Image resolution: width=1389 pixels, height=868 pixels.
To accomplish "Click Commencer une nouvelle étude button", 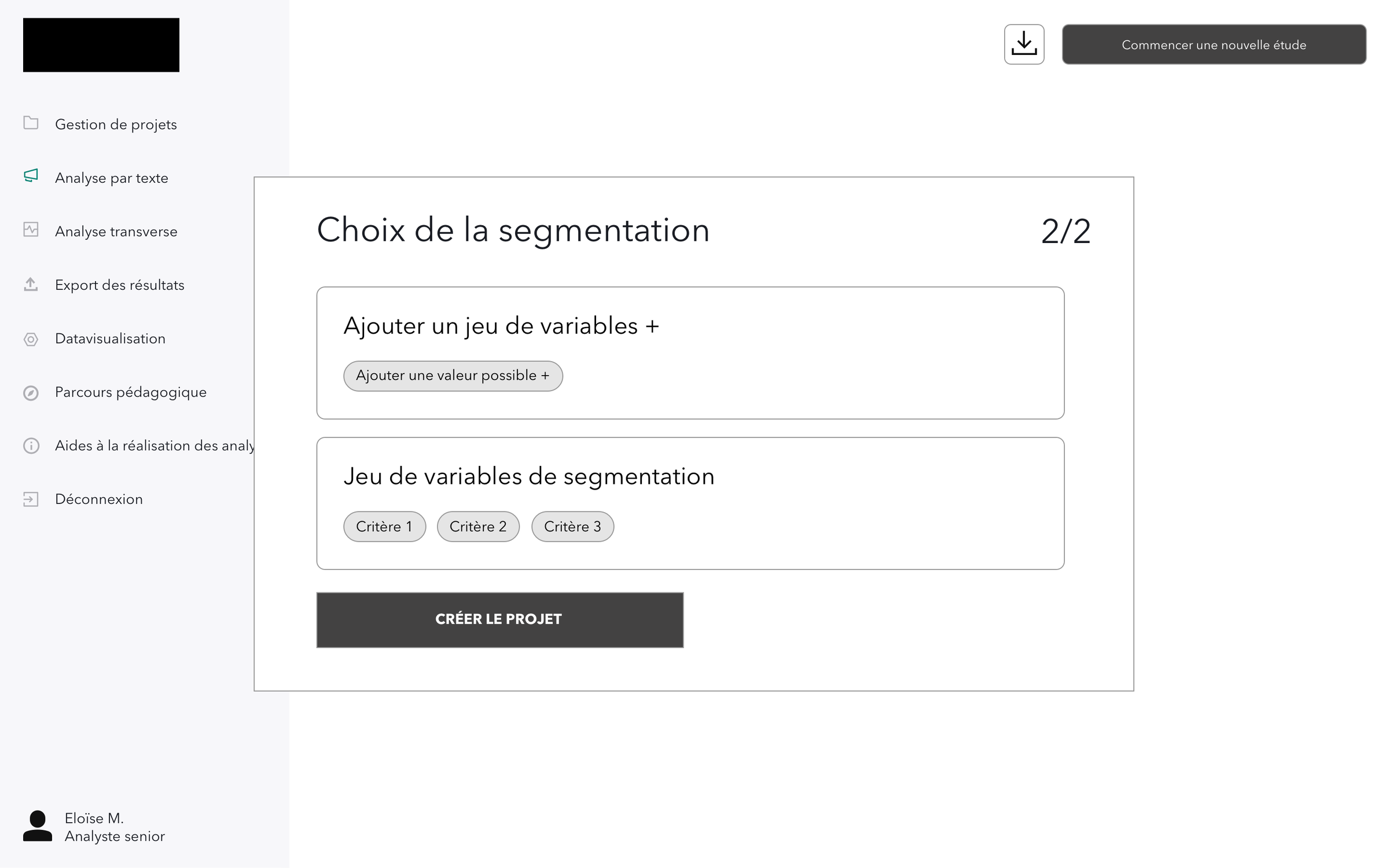I will tap(1214, 45).
